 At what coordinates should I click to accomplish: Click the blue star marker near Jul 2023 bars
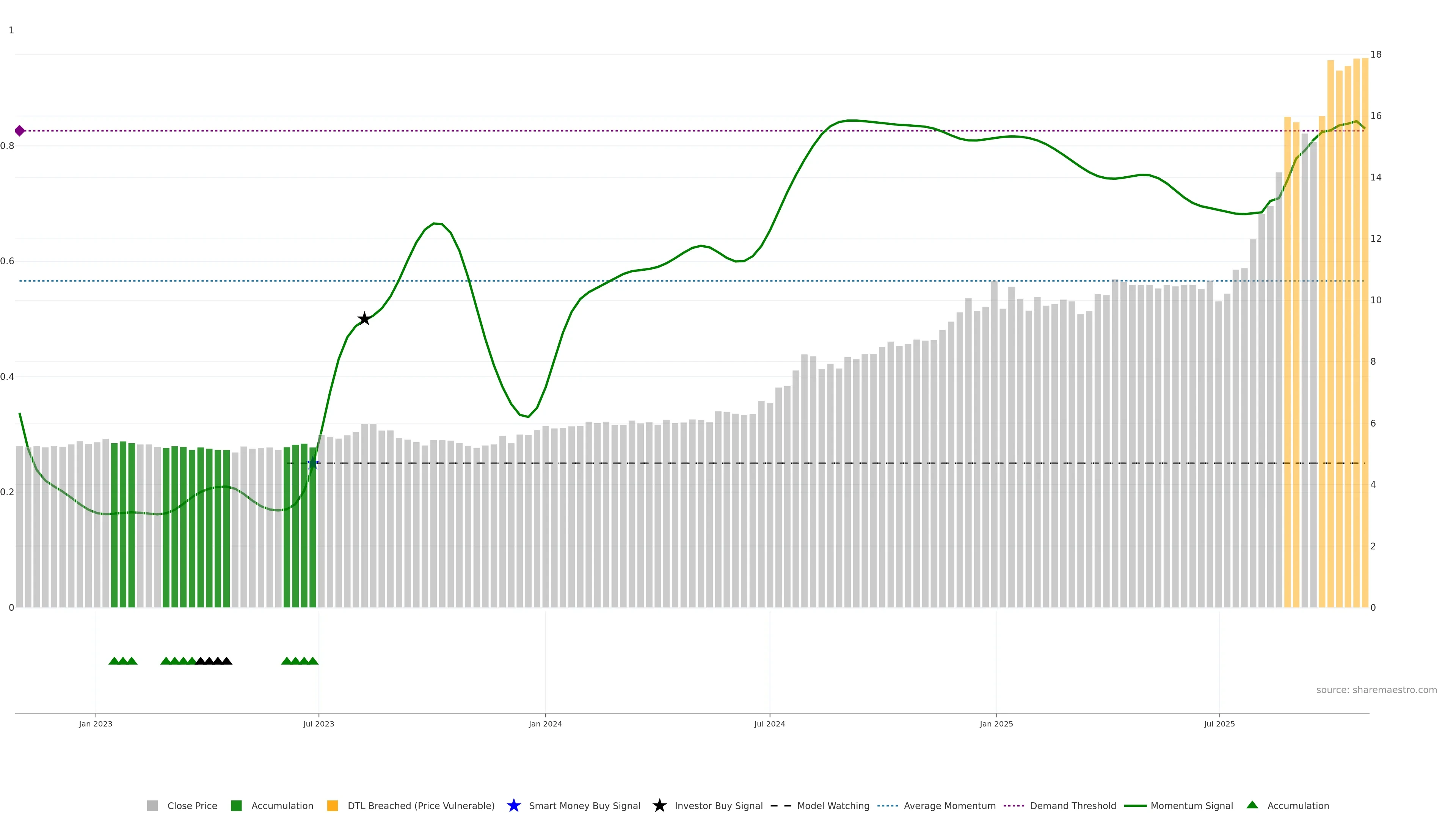[312, 463]
